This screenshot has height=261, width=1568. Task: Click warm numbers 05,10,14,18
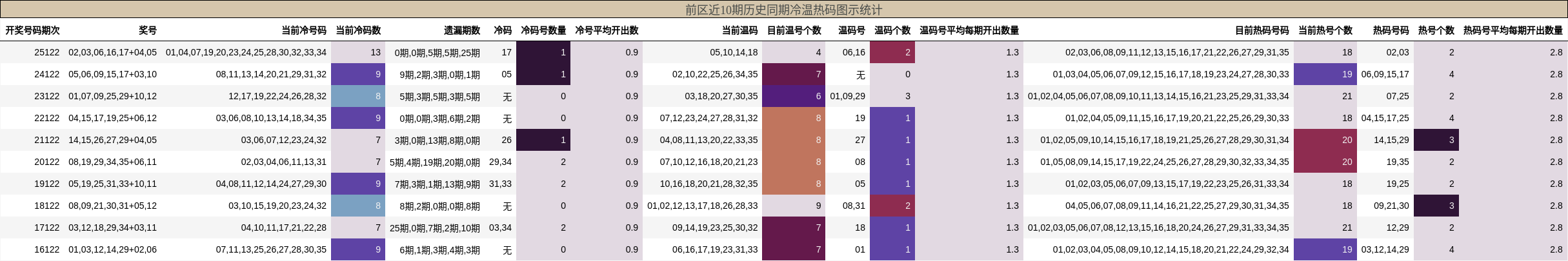(x=734, y=52)
